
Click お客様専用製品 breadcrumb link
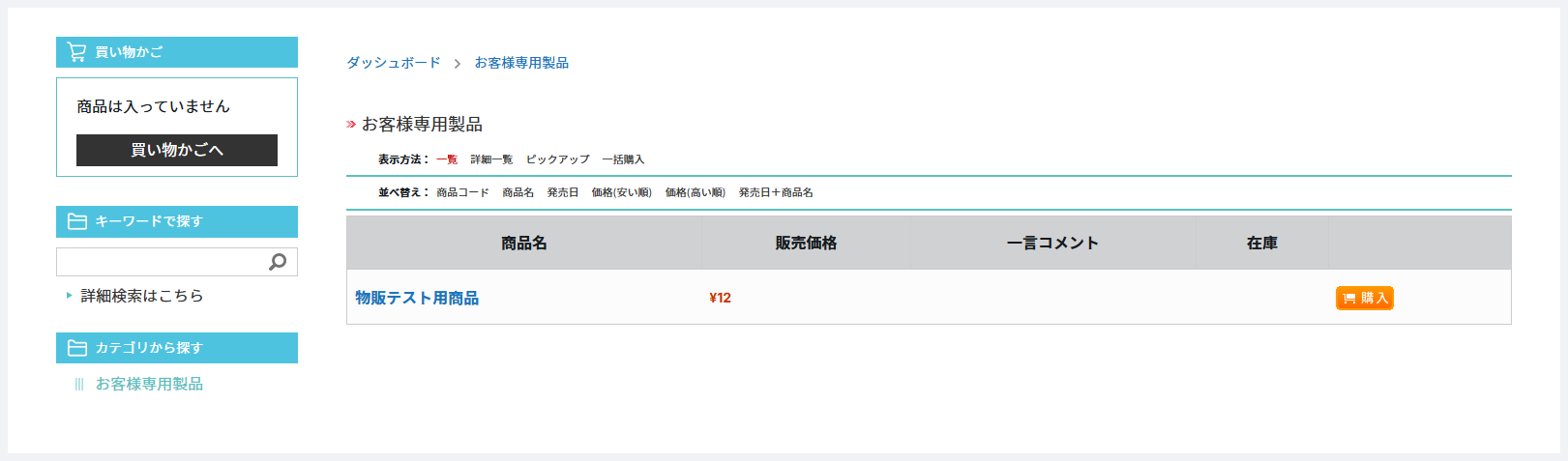pos(521,63)
